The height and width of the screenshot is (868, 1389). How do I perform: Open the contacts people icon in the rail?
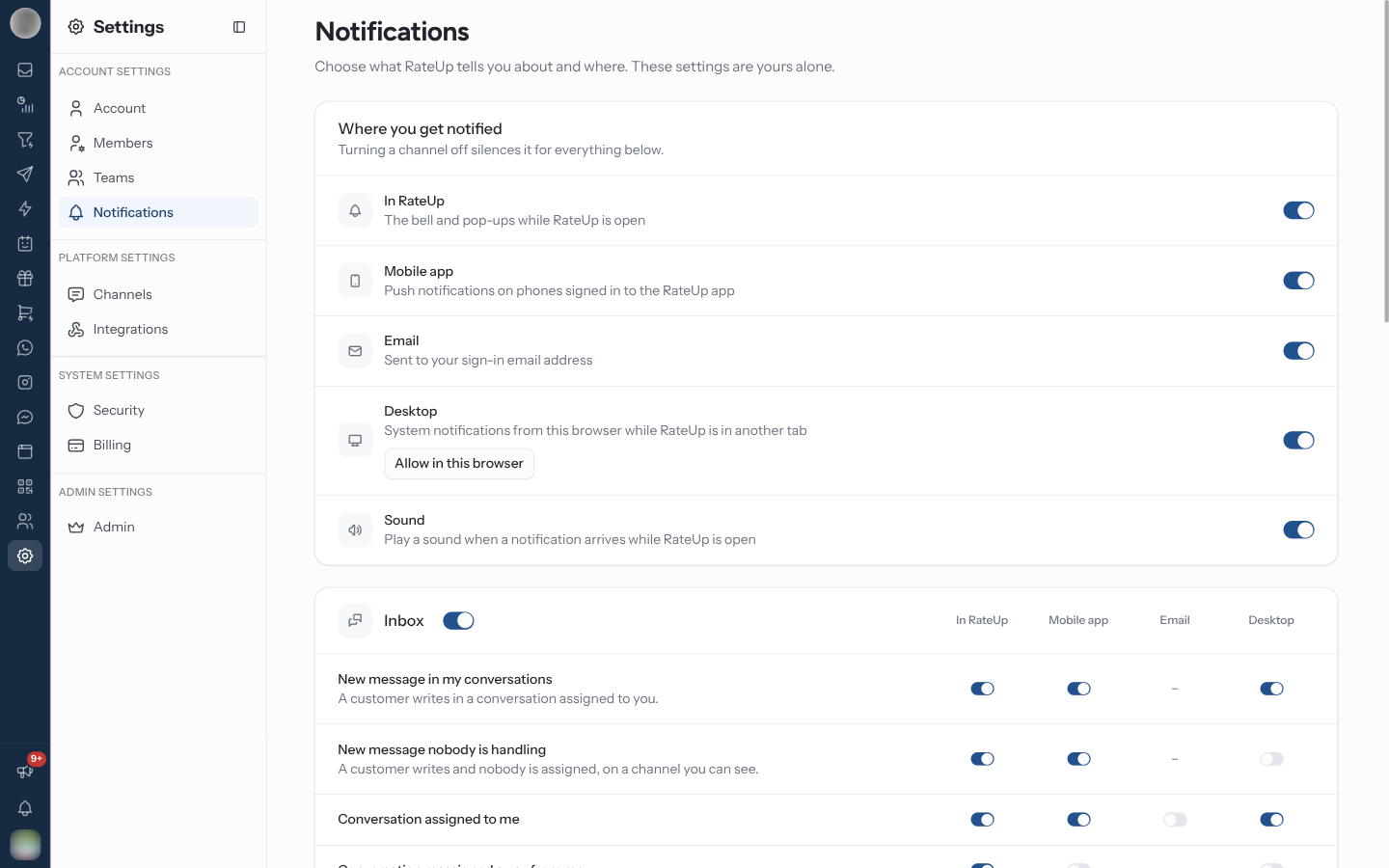point(25,522)
